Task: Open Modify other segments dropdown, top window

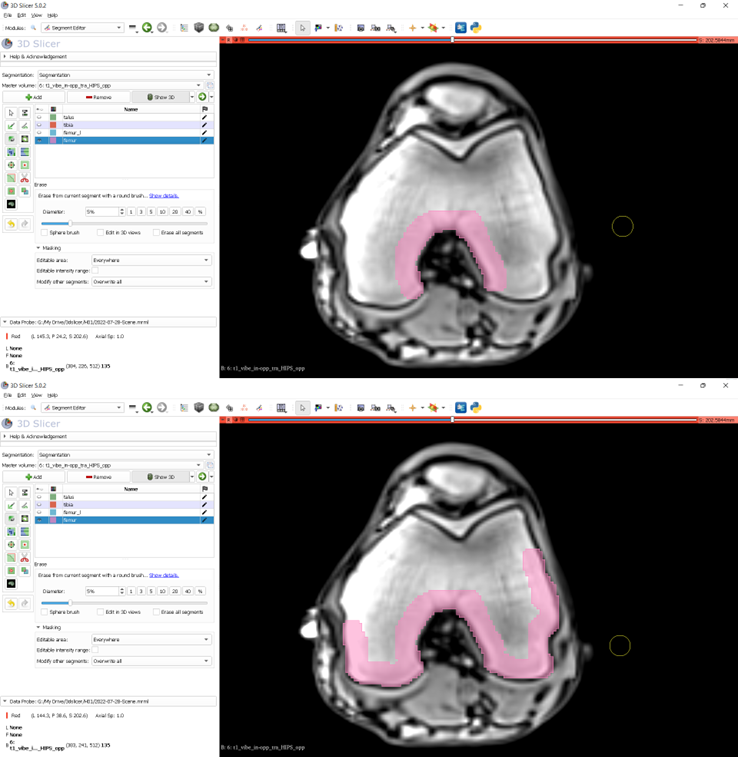Action: click(151, 281)
